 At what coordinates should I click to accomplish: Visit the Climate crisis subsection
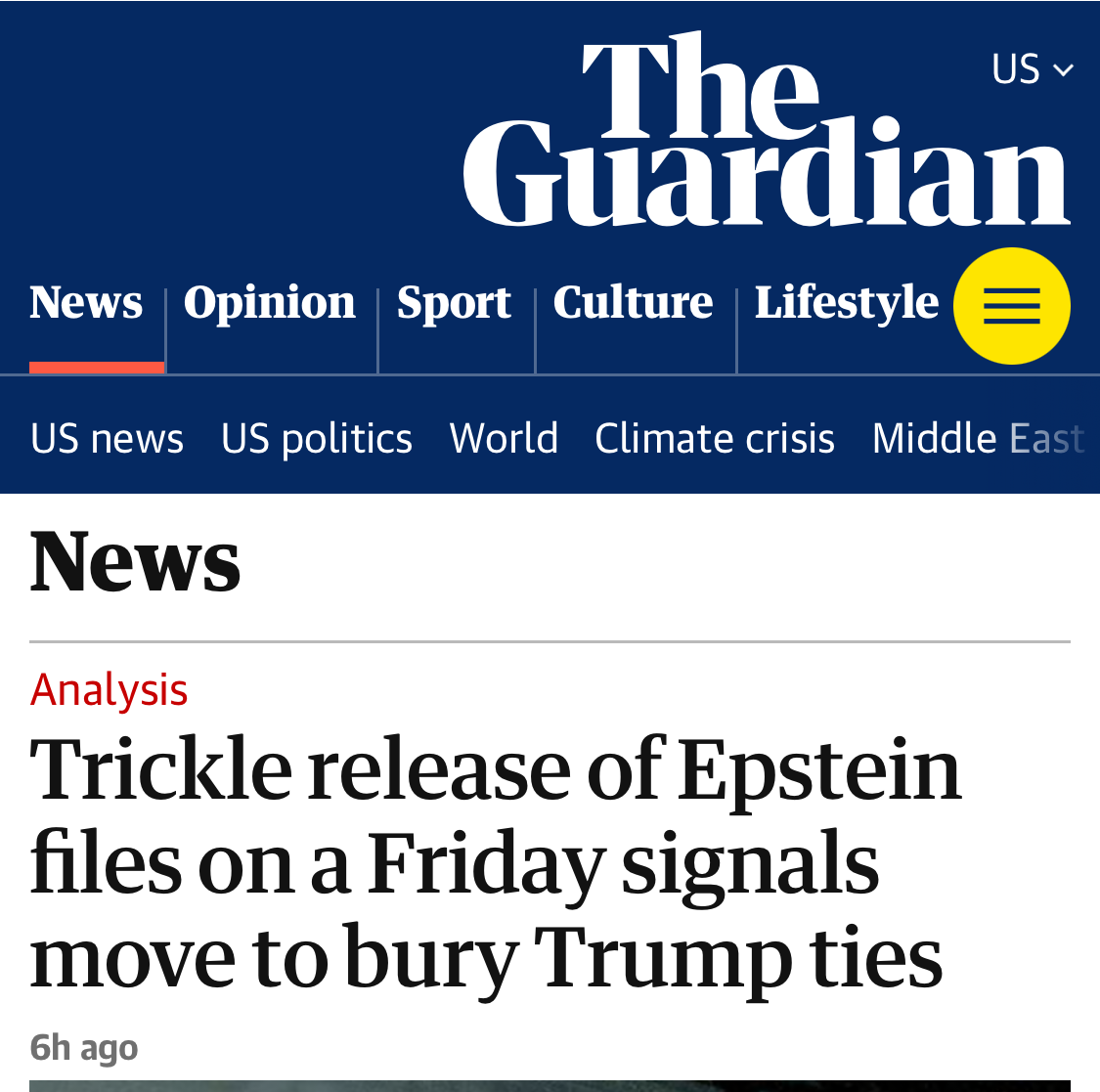point(715,439)
